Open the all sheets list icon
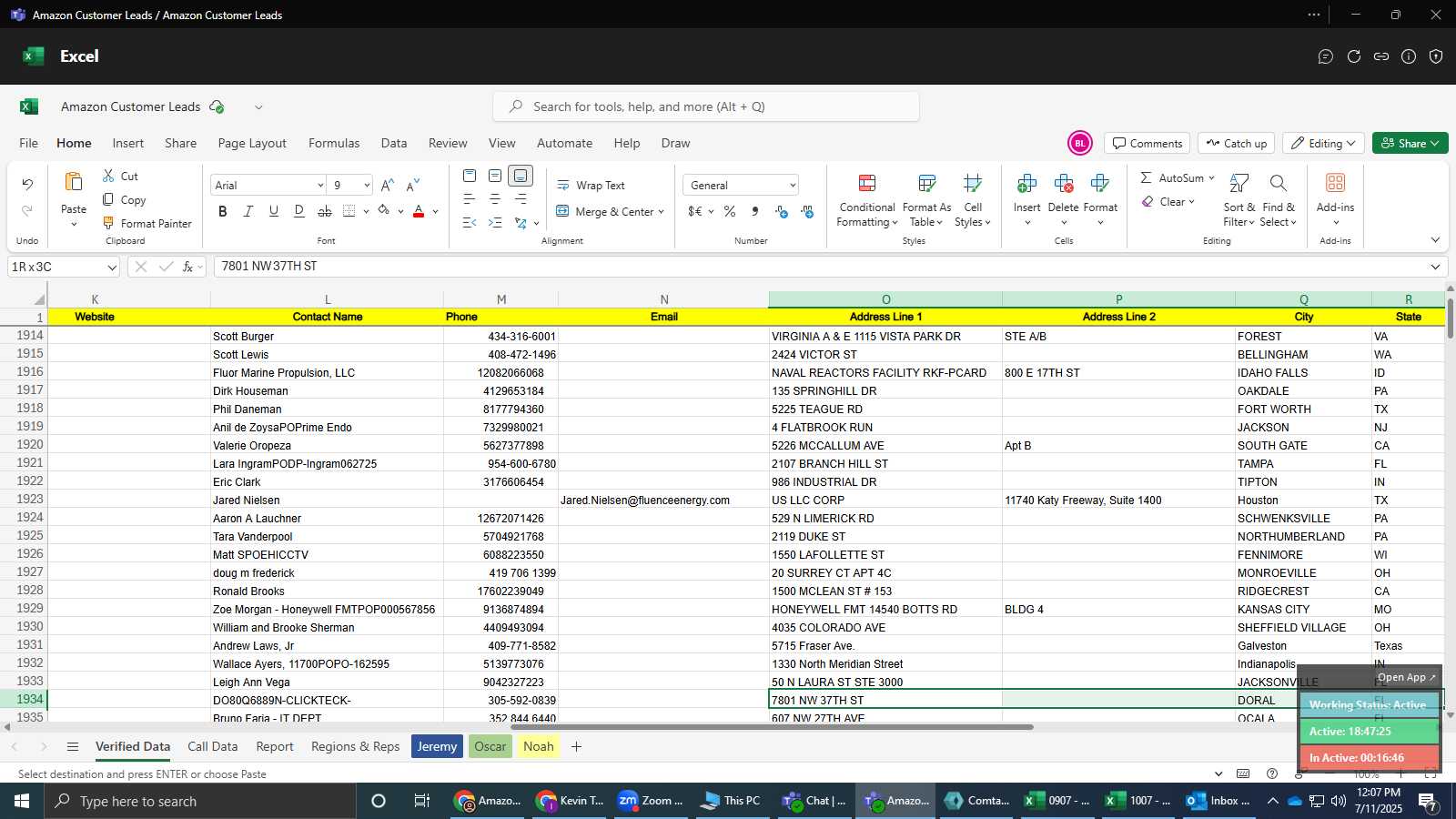The width and height of the screenshot is (1456, 819). pyautogui.click(x=73, y=746)
